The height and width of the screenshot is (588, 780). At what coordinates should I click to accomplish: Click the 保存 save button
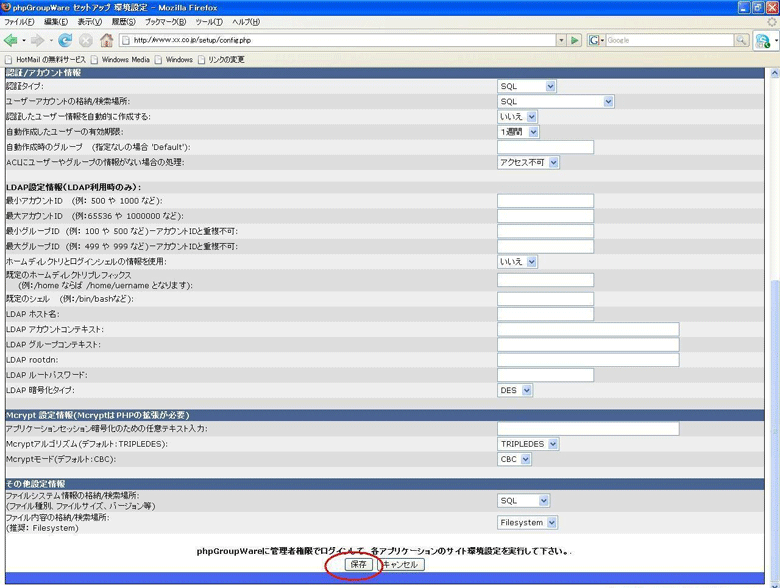coord(359,565)
